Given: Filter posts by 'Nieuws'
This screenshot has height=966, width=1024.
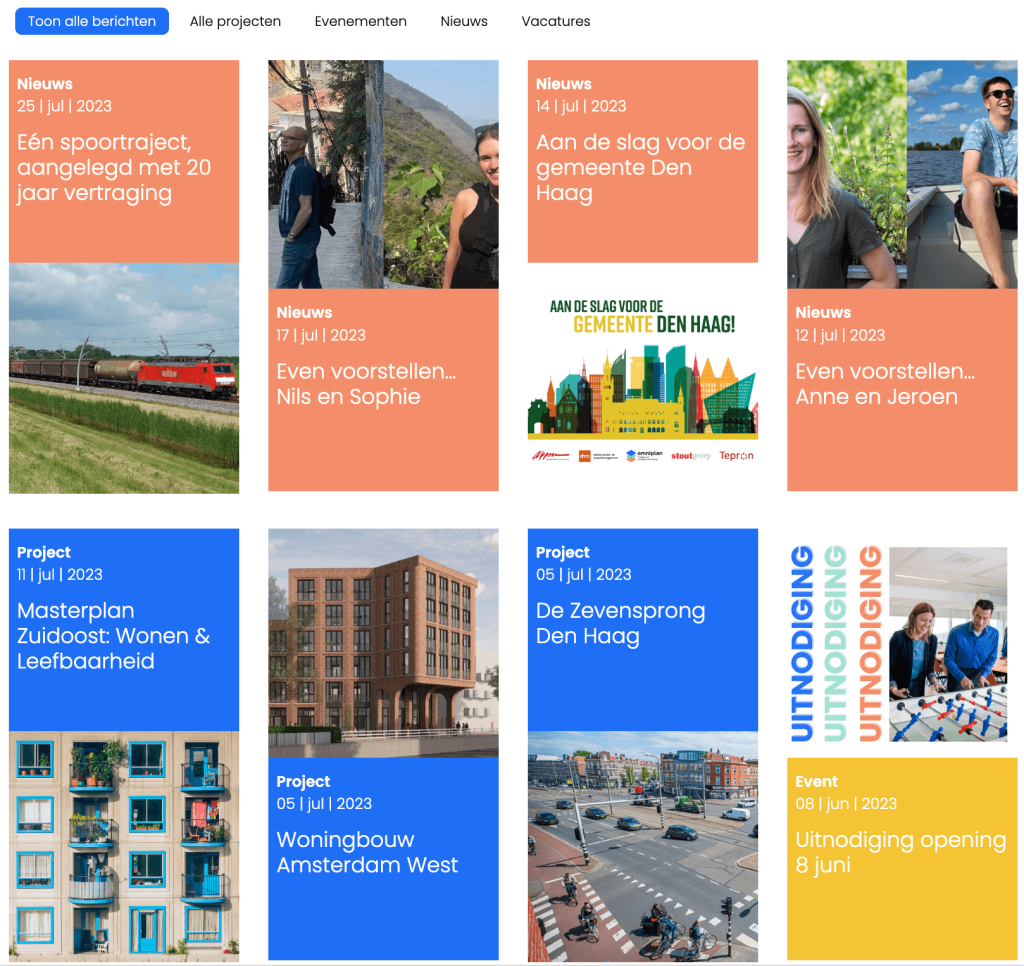Looking at the screenshot, I should [463, 20].
